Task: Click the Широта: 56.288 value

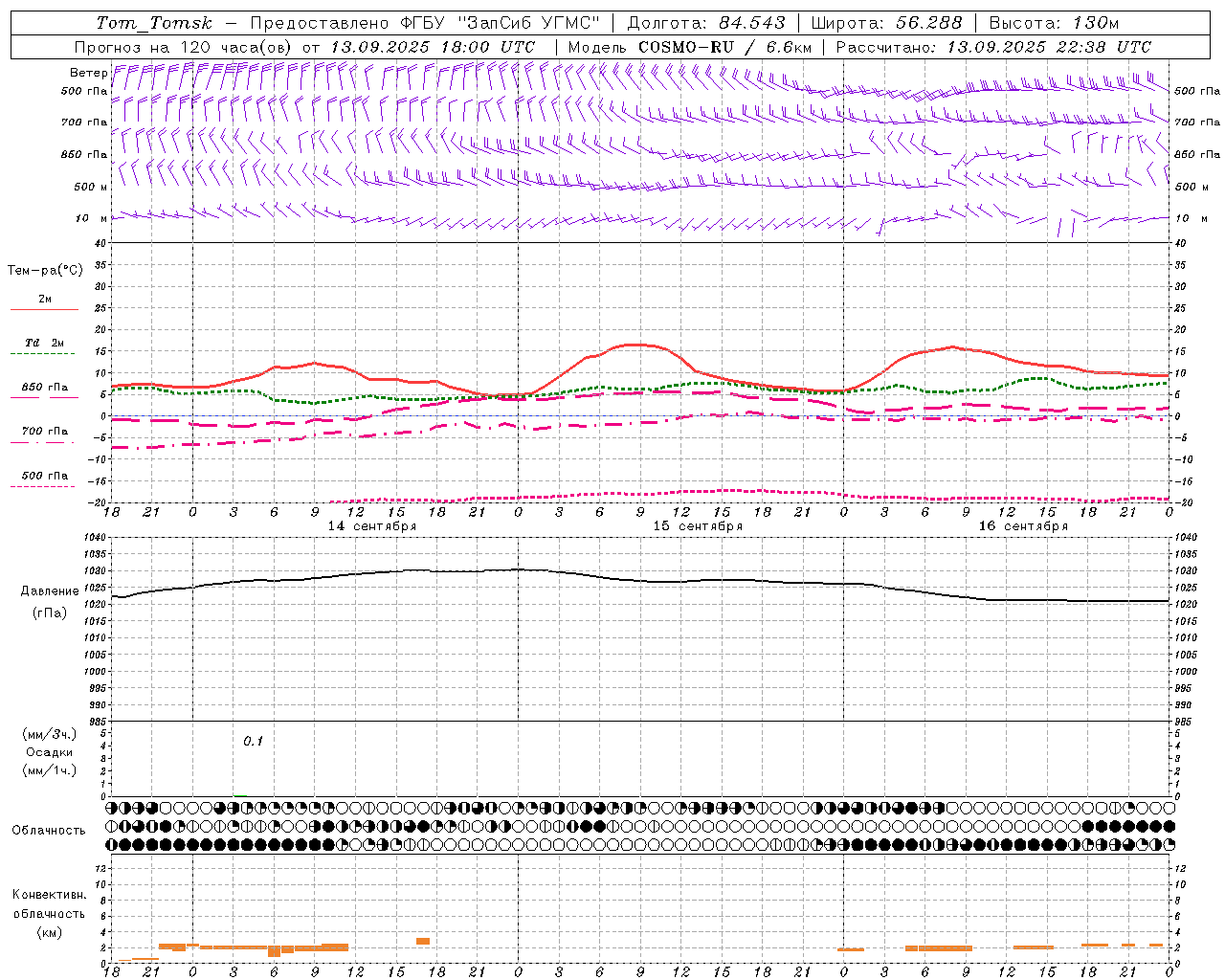Action: [886, 23]
